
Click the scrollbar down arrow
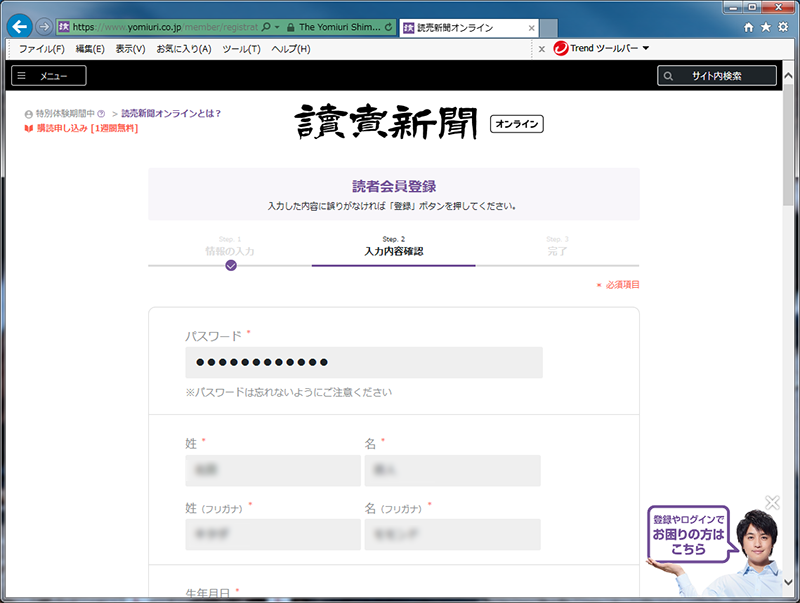pyautogui.click(x=788, y=582)
